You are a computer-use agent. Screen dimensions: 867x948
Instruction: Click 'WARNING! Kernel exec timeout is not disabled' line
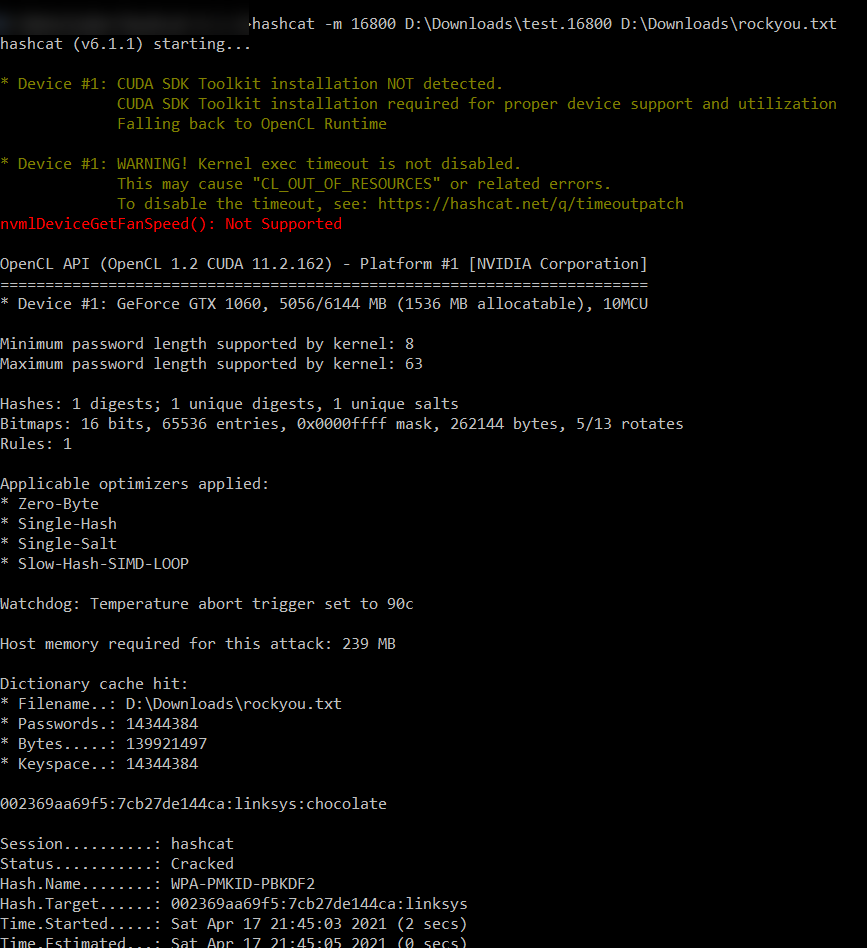260,164
